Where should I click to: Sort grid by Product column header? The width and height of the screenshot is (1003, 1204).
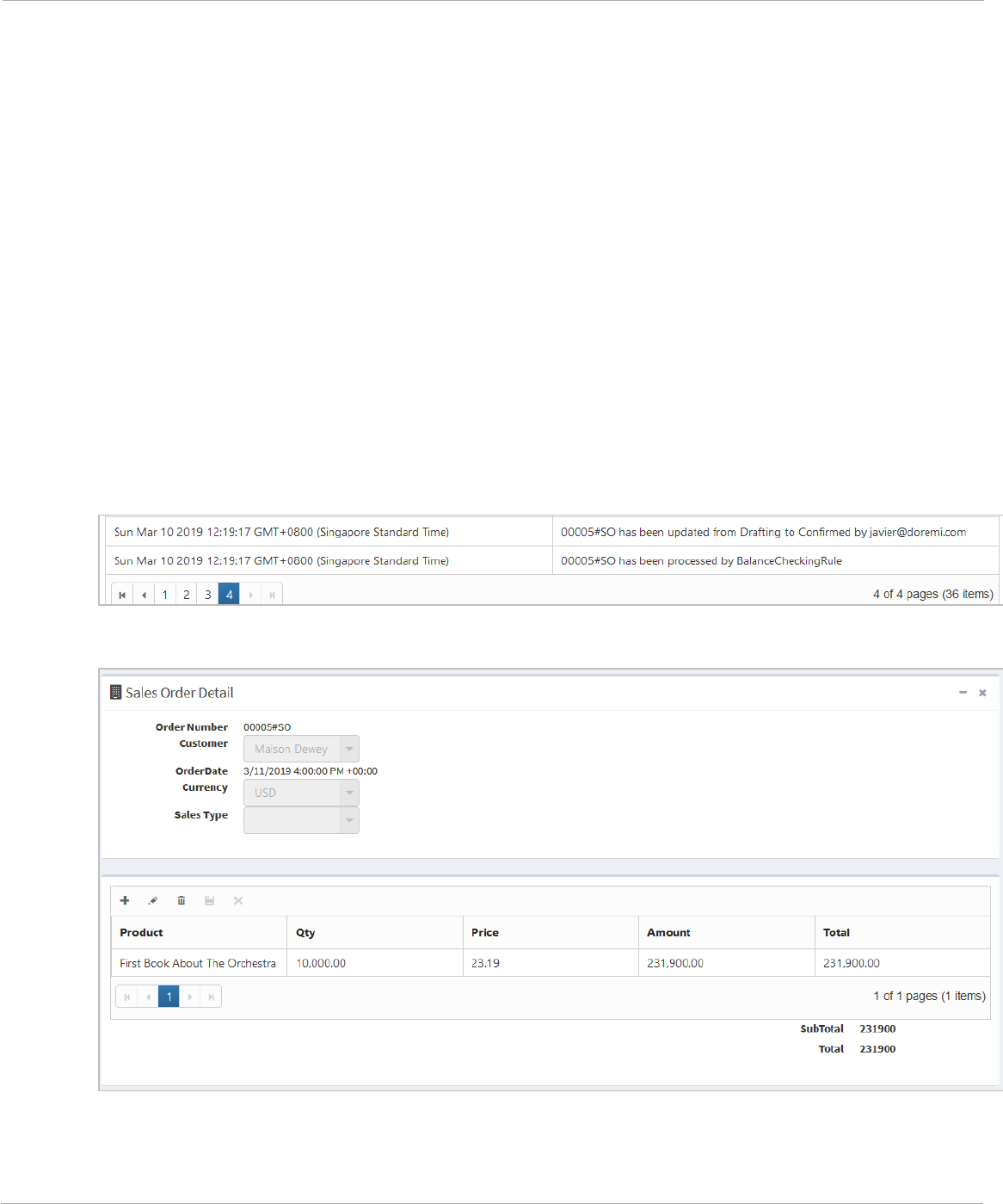(199, 933)
